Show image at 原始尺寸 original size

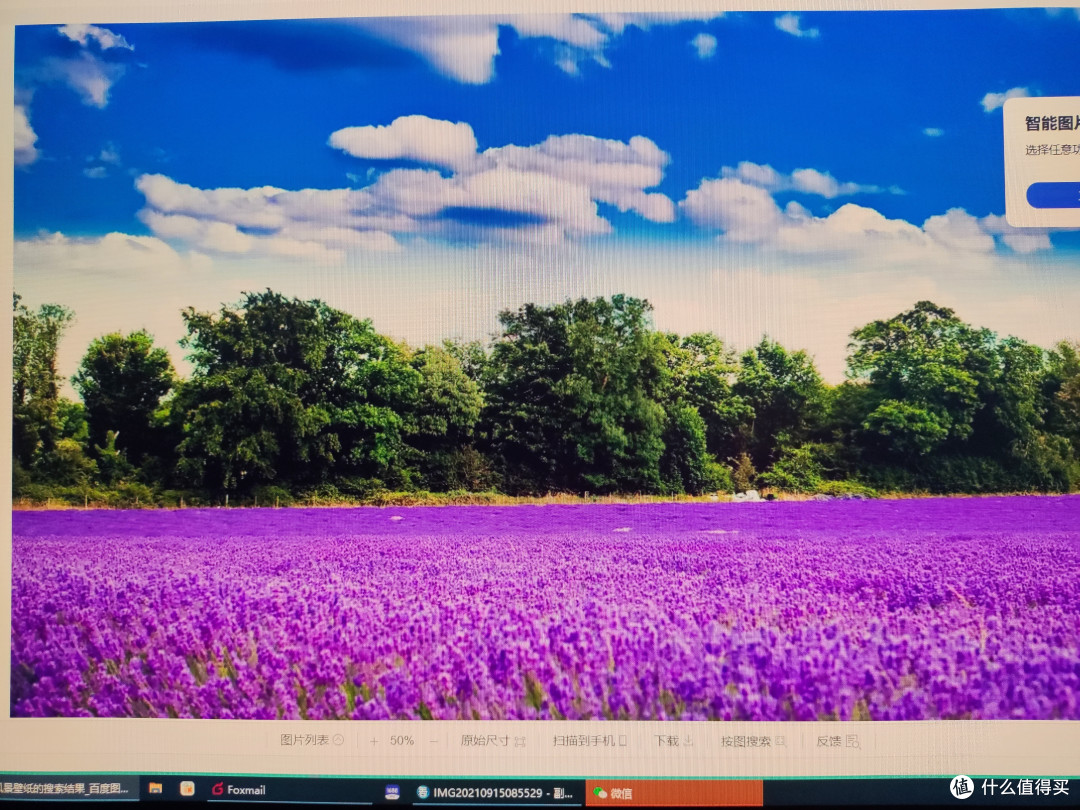click(x=492, y=741)
